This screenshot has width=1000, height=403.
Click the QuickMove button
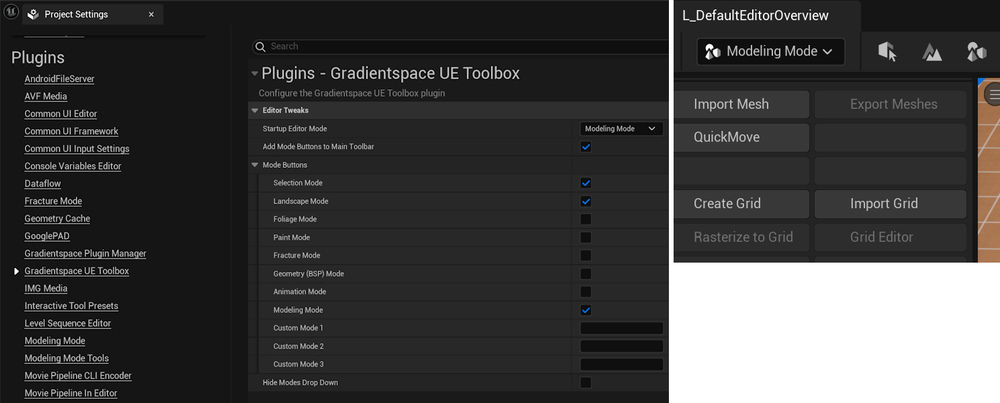click(x=742, y=137)
